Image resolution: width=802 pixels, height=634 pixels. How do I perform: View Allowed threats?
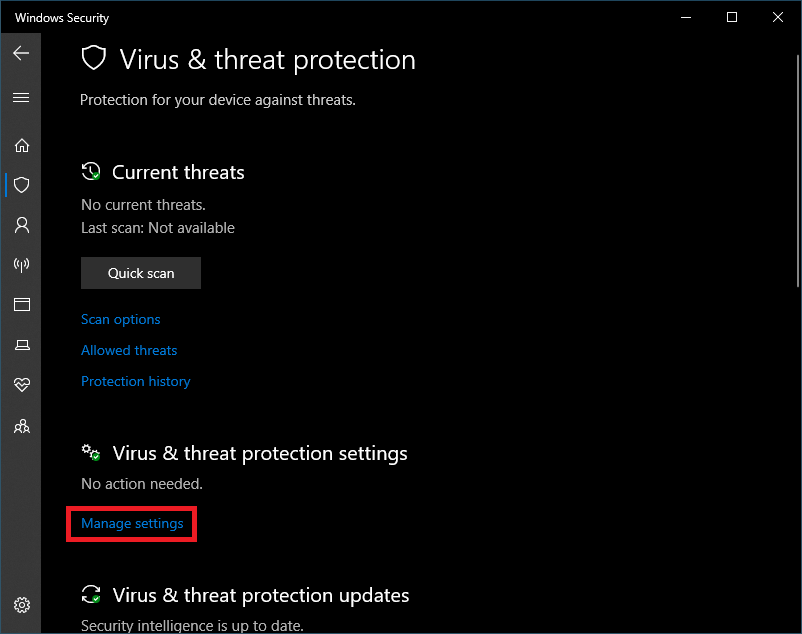coord(129,350)
